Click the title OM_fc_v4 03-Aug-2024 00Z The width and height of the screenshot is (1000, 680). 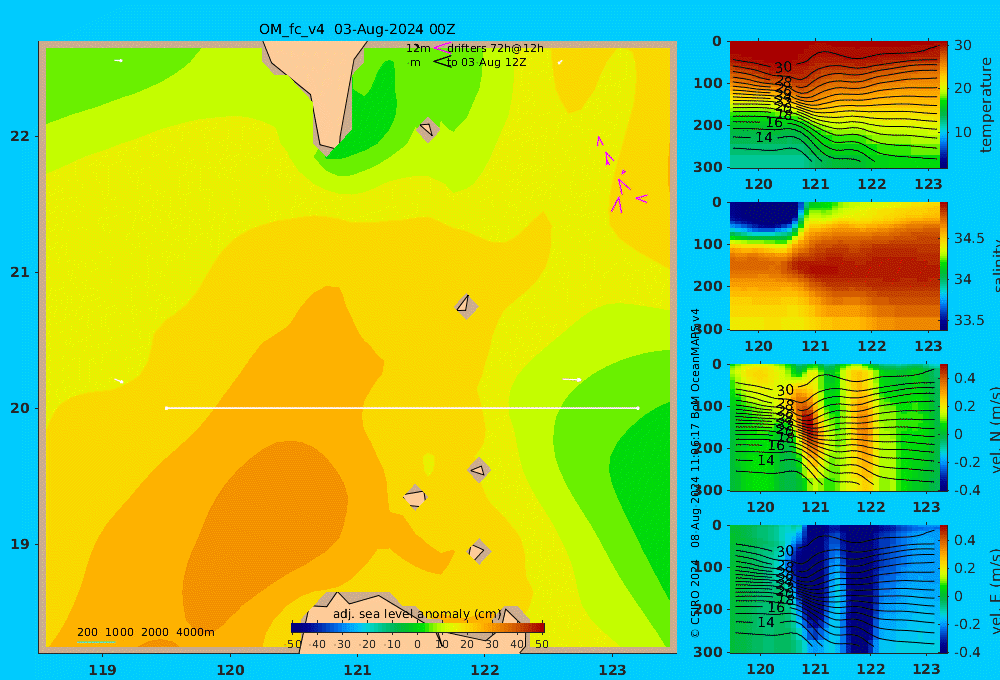pos(357,29)
